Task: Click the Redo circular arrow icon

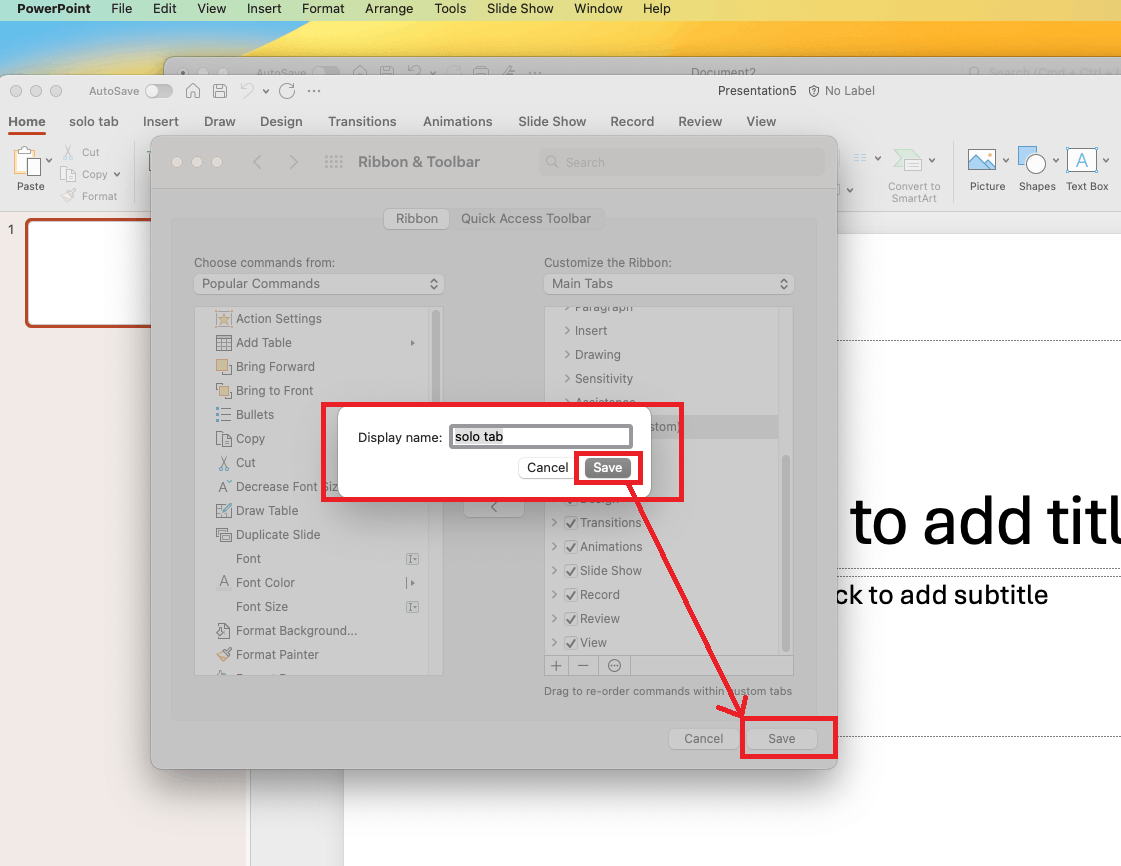Action: (x=287, y=91)
